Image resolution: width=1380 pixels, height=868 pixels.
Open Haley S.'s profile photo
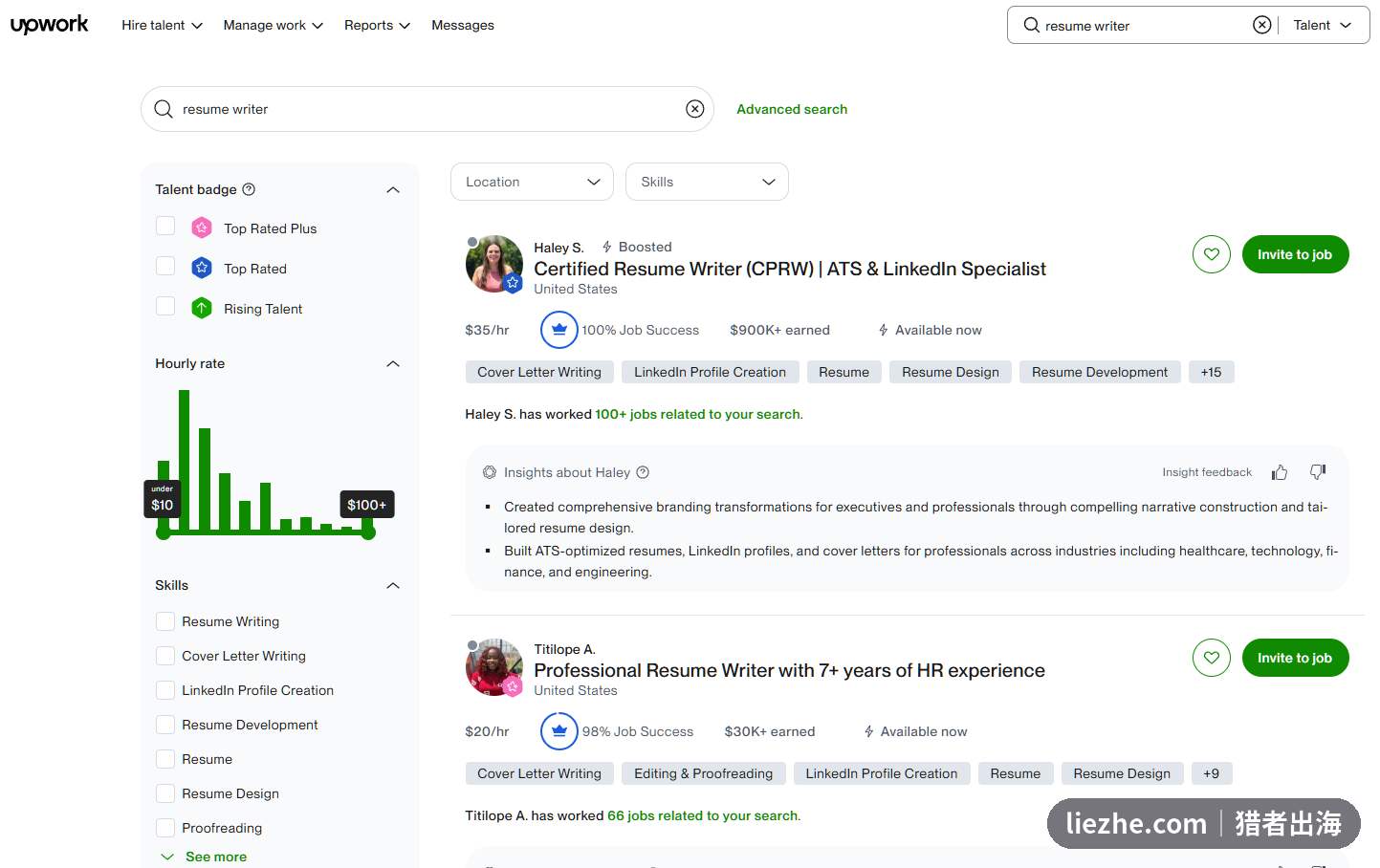click(x=494, y=264)
